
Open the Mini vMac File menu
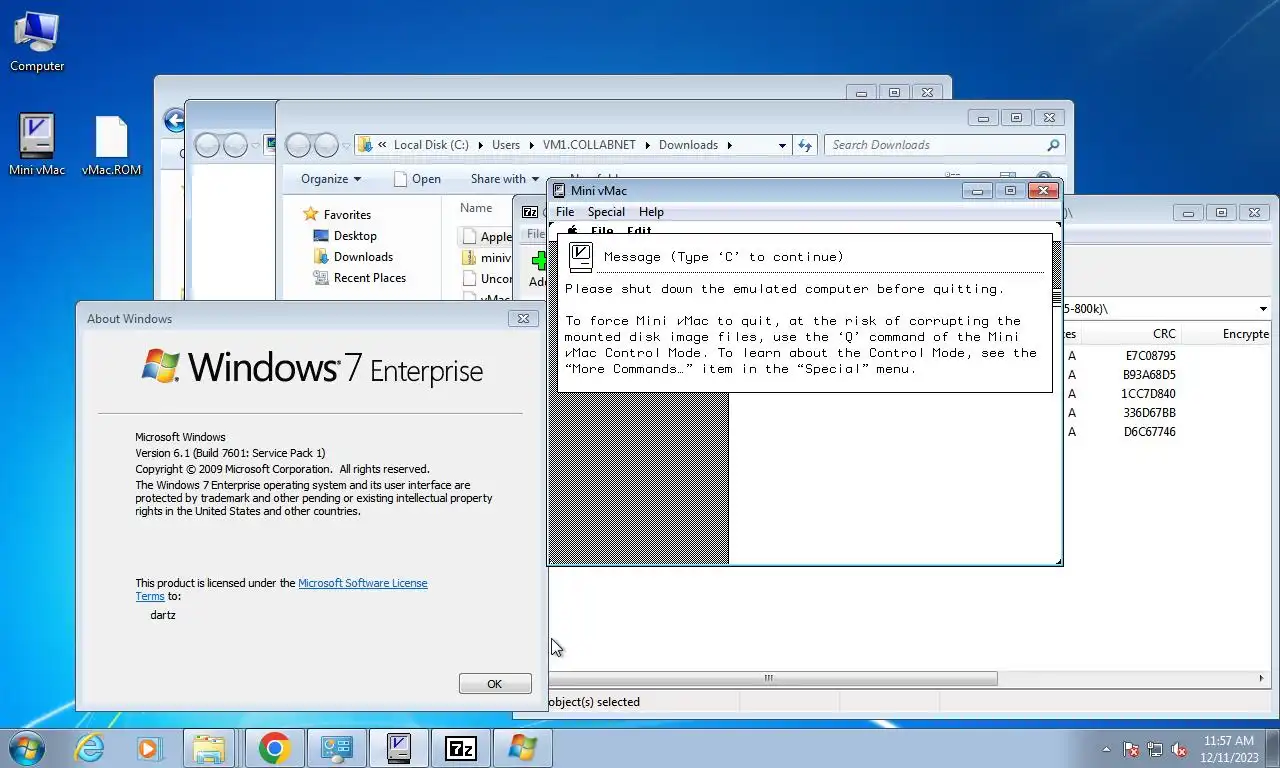(565, 212)
